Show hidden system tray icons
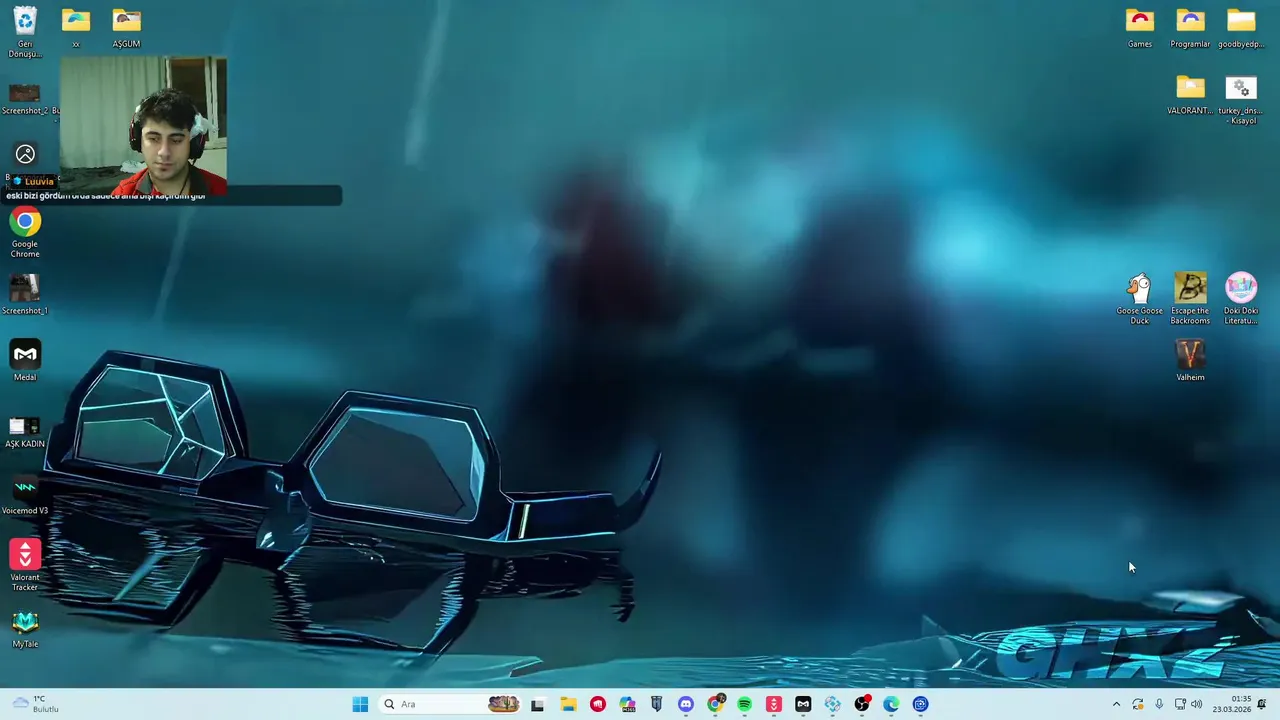The width and height of the screenshot is (1280, 720). (x=1116, y=704)
